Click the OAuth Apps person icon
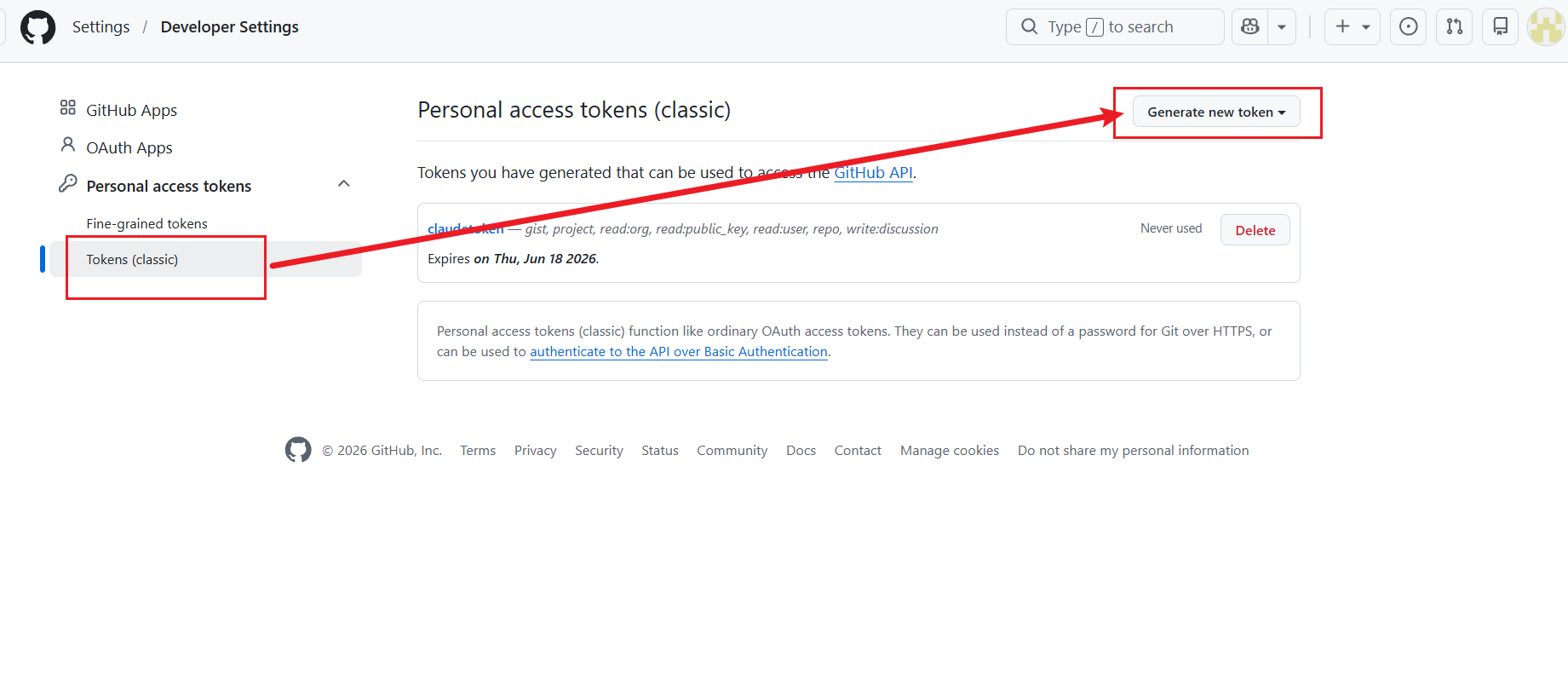The width and height of the screenshot is (1568, 674). pos(68,145)
